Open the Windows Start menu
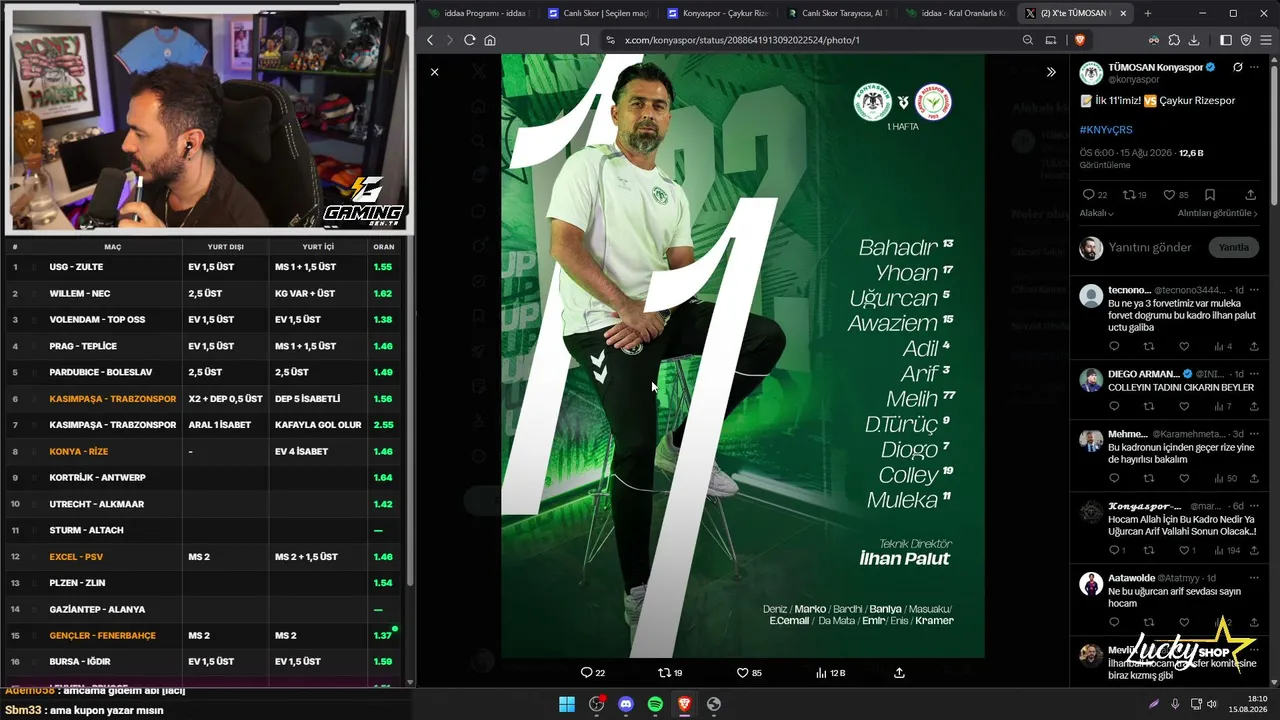1280x720 pixels. (x=567, y=704)
